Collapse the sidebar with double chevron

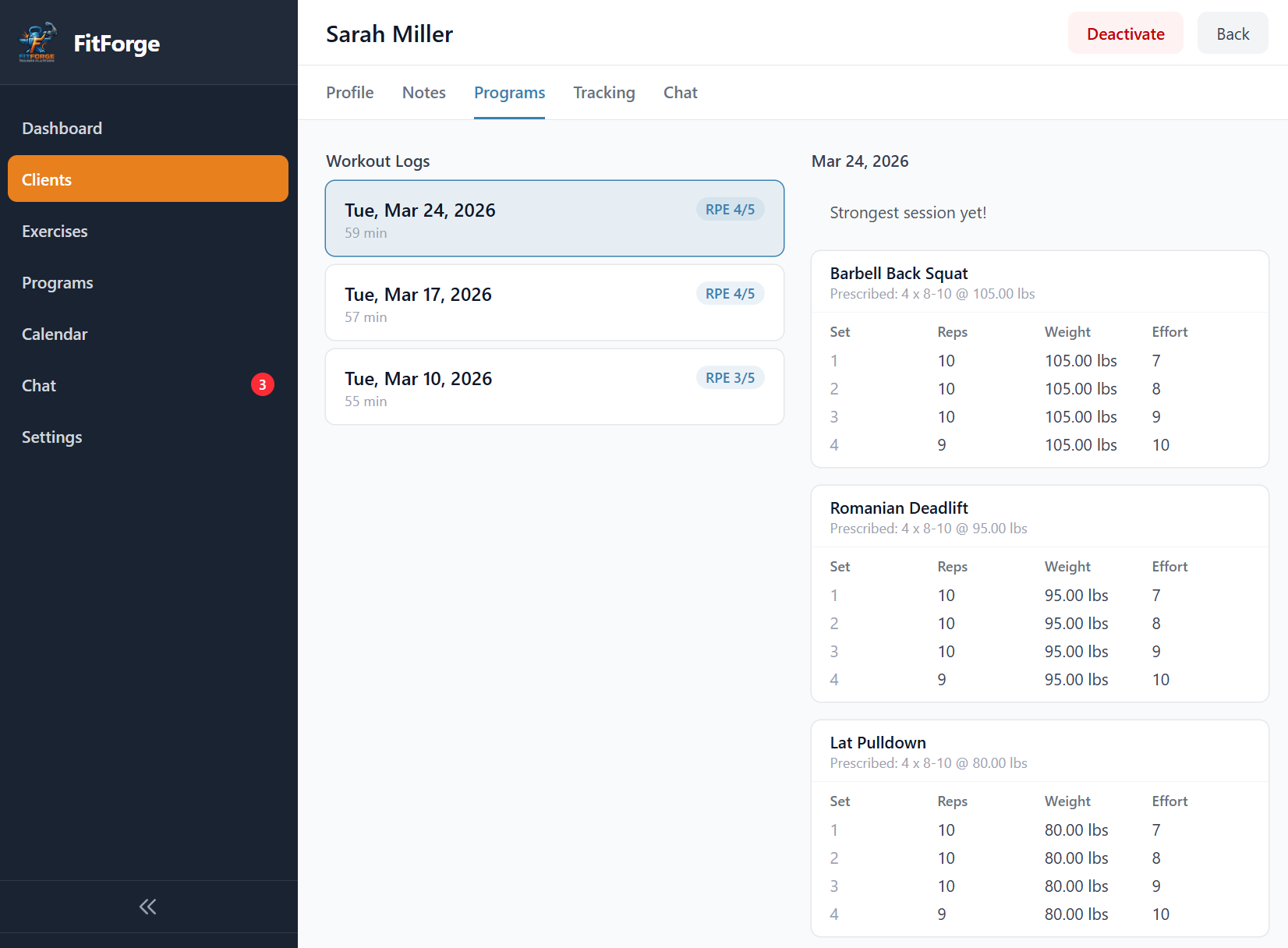(x=147, y=907)
